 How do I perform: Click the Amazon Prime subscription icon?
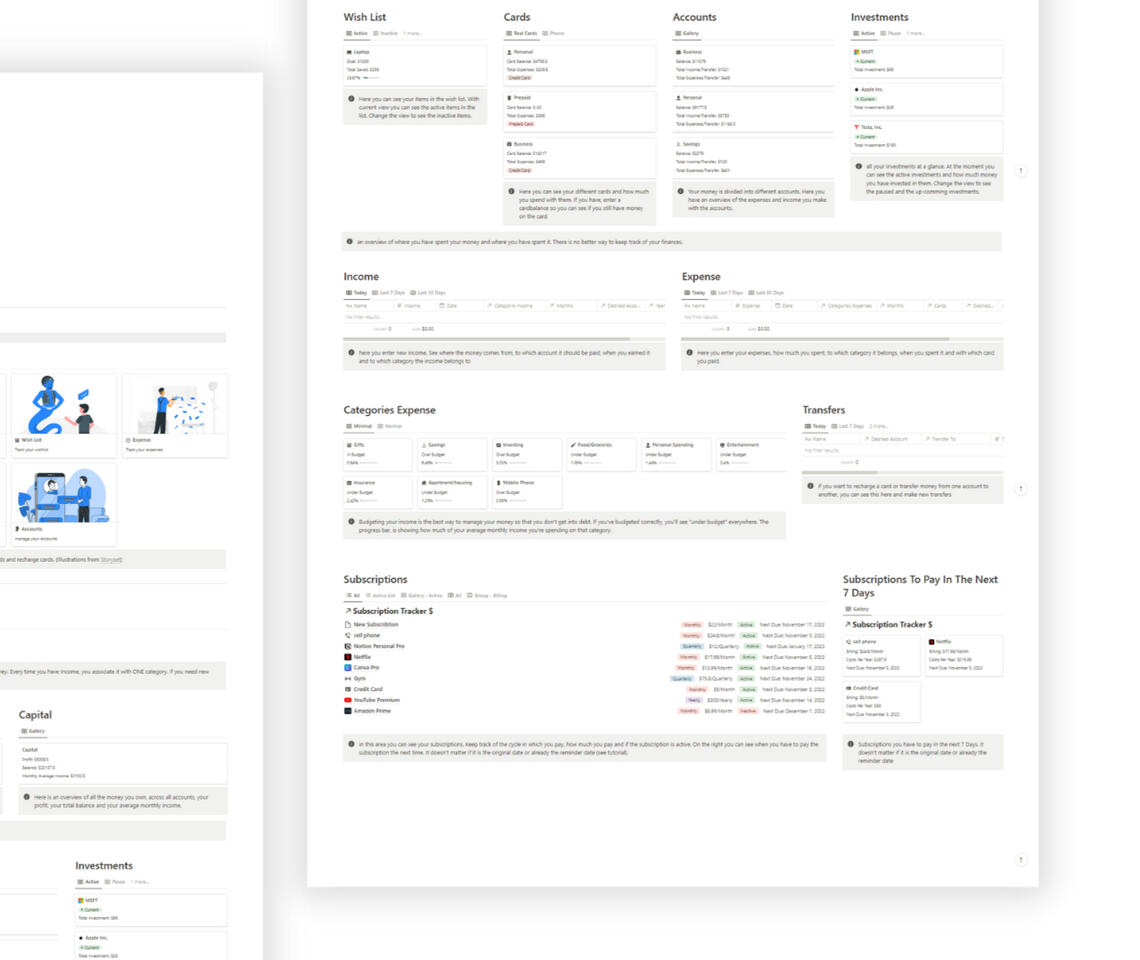pyautogui.click(x=347, y=711)
